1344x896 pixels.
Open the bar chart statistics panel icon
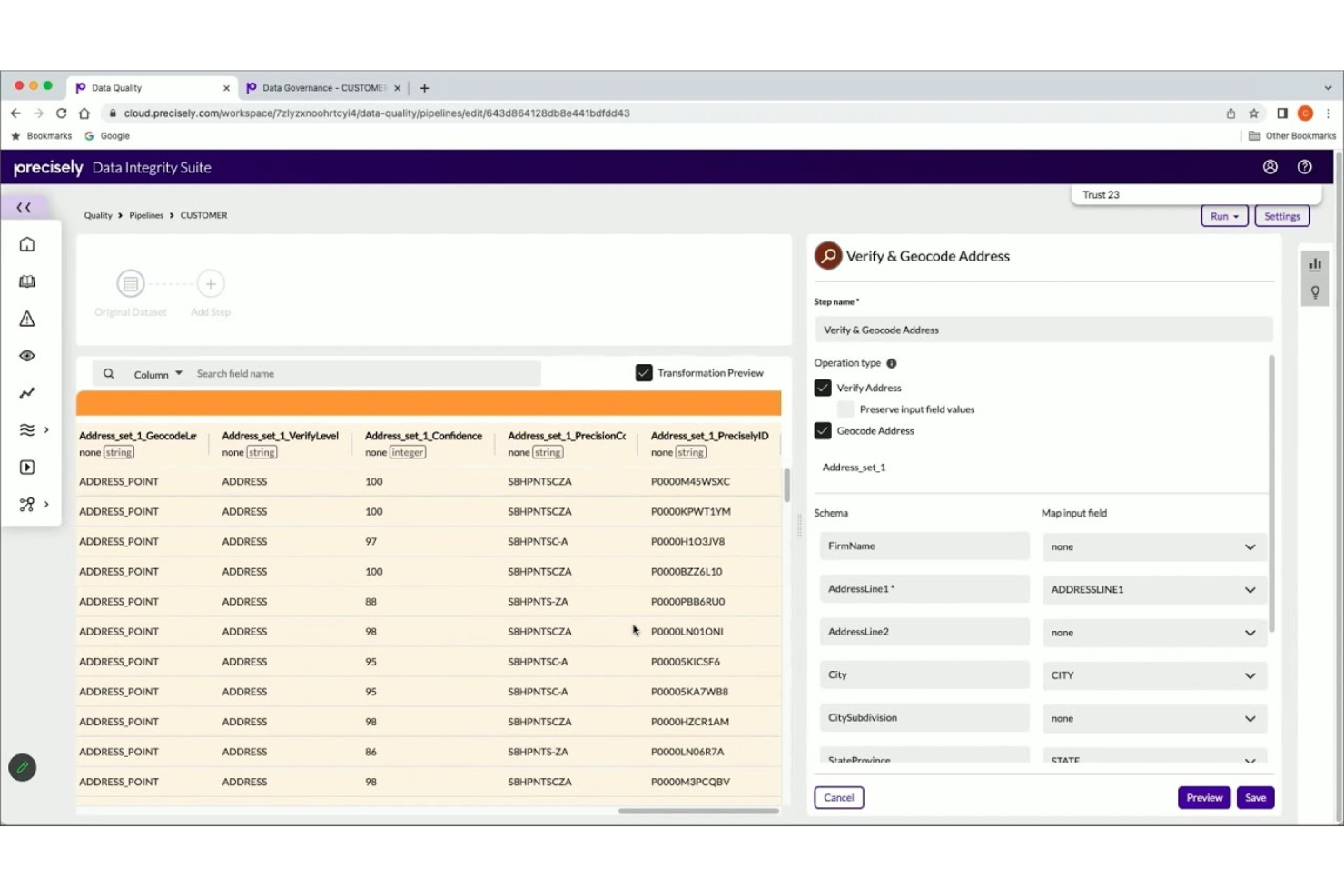pyautogui.click(x=1315, y=264)
